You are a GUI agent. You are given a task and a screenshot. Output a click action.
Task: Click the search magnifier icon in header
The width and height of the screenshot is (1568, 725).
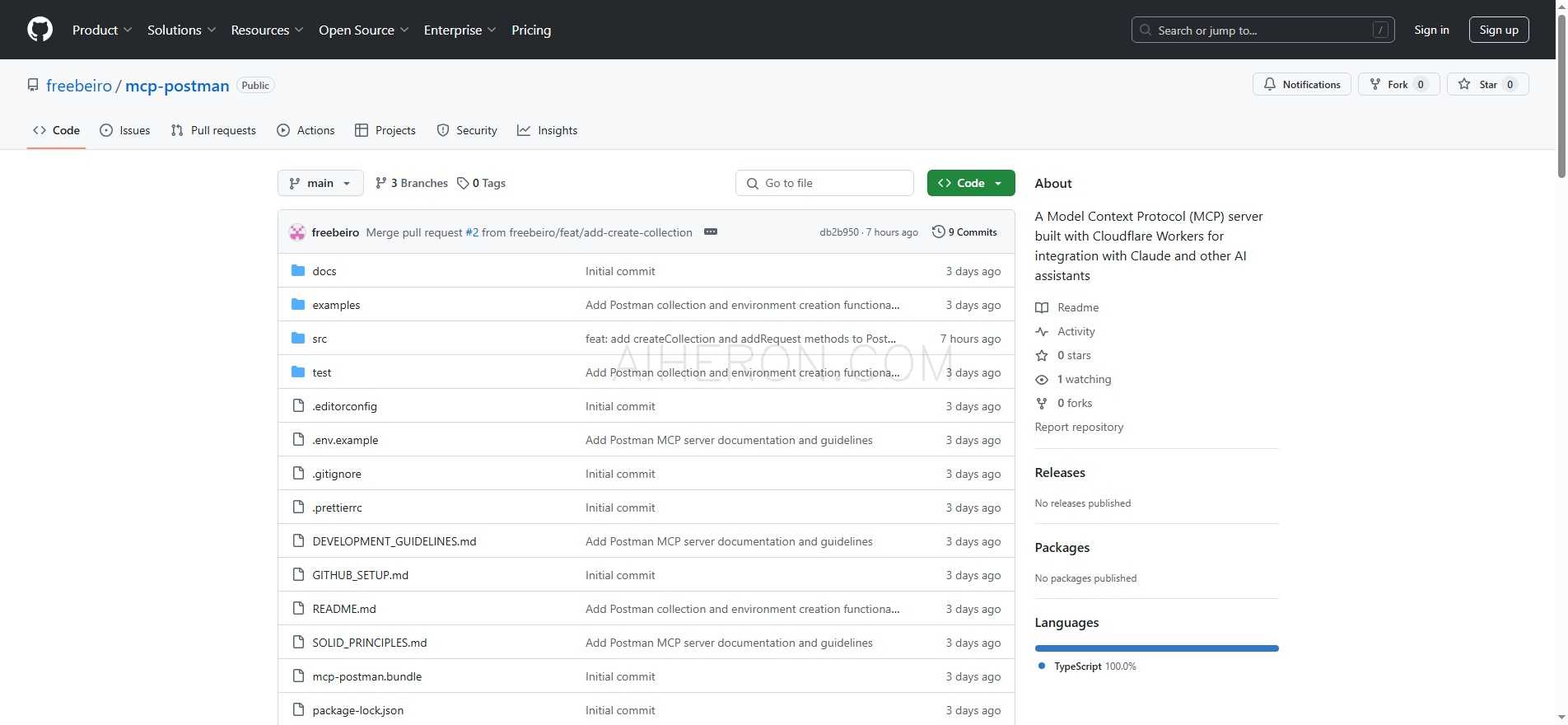pyautogui.click(x=1146, y=30)
